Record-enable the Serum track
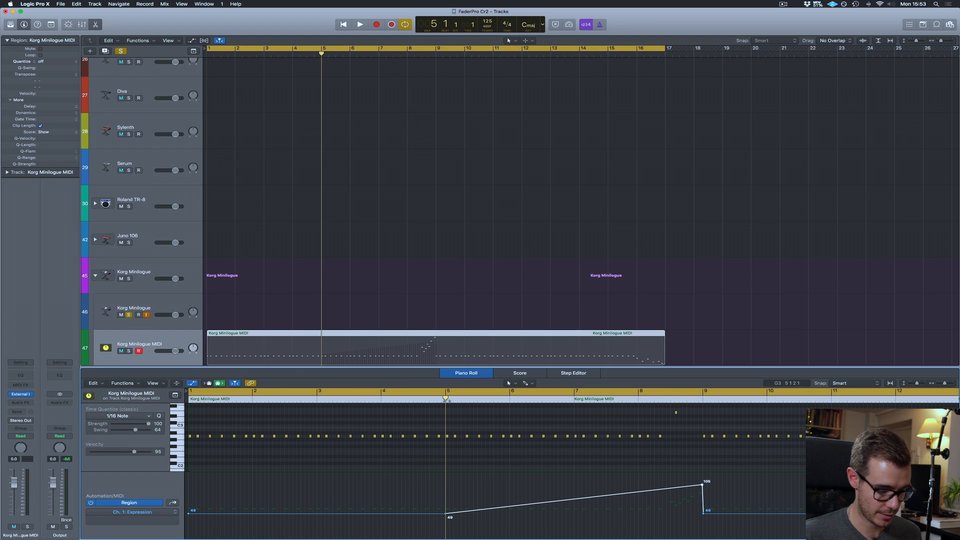The height and width of the screenshot is (540, 960). pyautogui.click(x=138, y=170)
